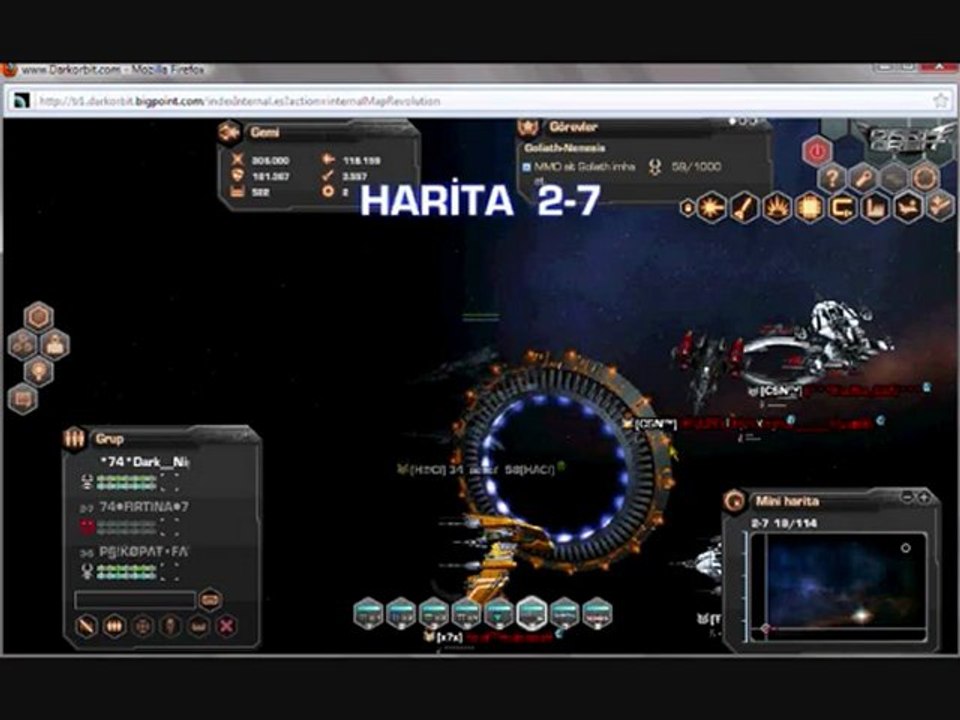Select group member 74•ARTINA•7
960x720 pixels.
point(143,507)
